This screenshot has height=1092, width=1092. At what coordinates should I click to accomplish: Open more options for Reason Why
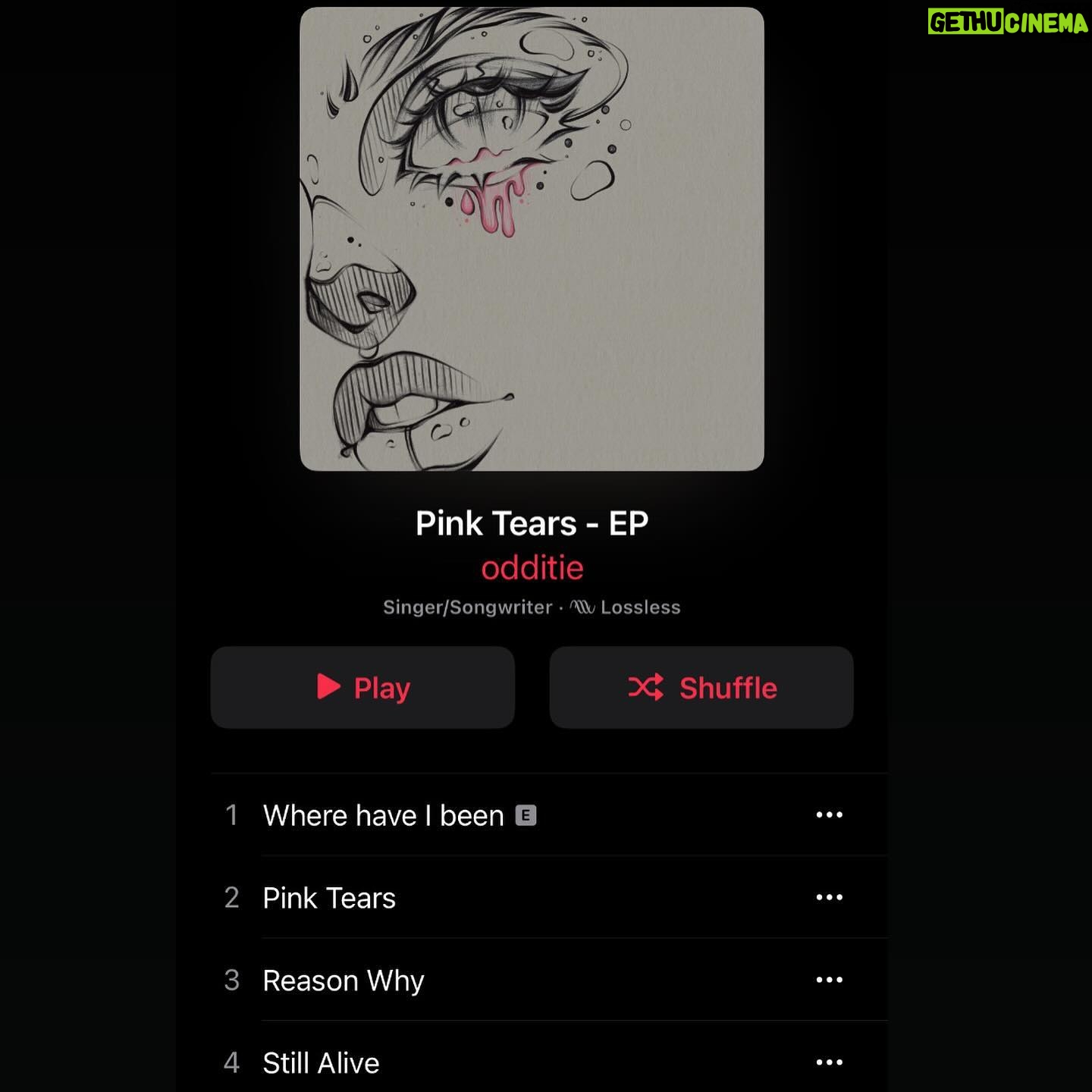829,980
